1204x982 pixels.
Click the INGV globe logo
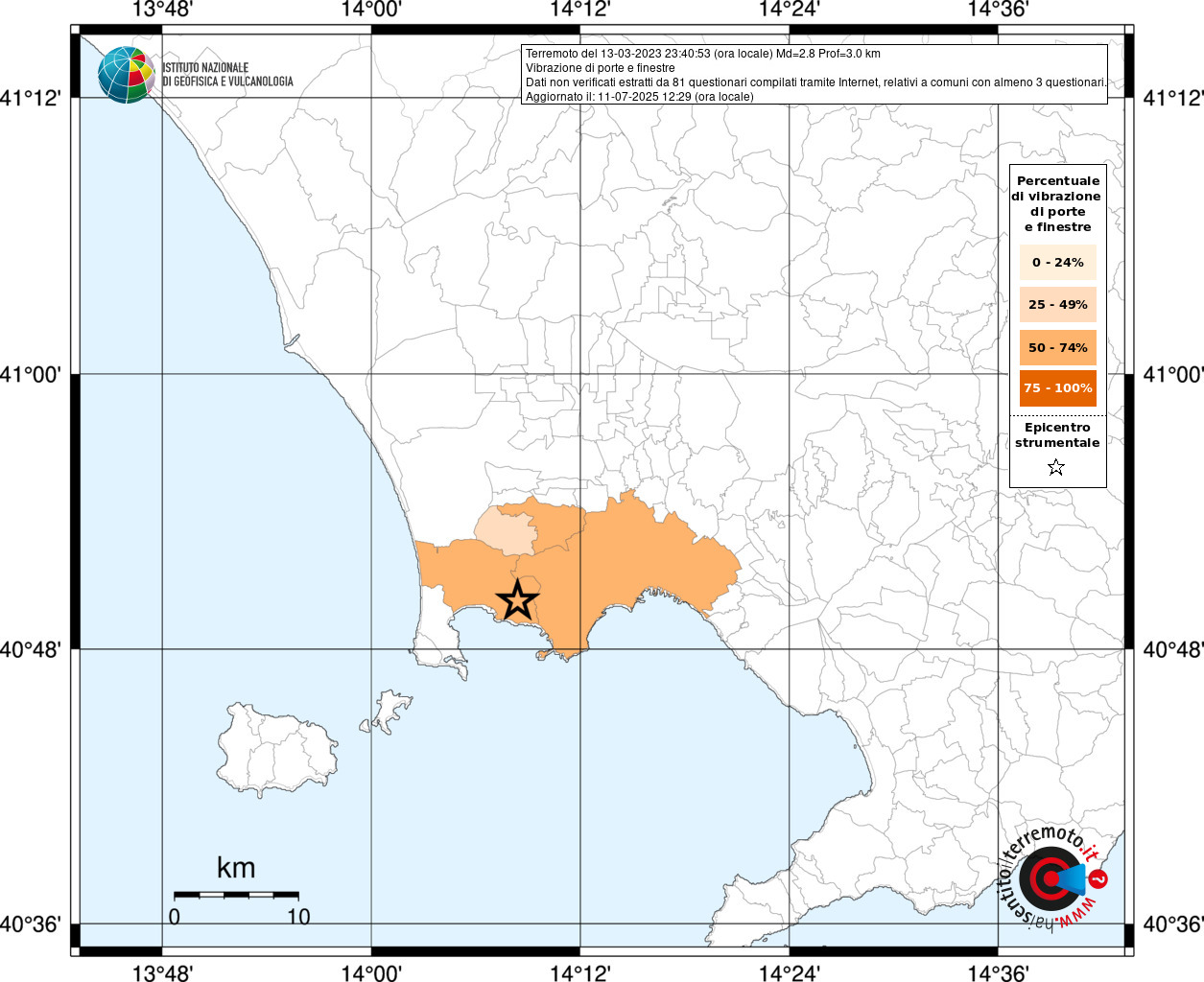click(126, 75)
